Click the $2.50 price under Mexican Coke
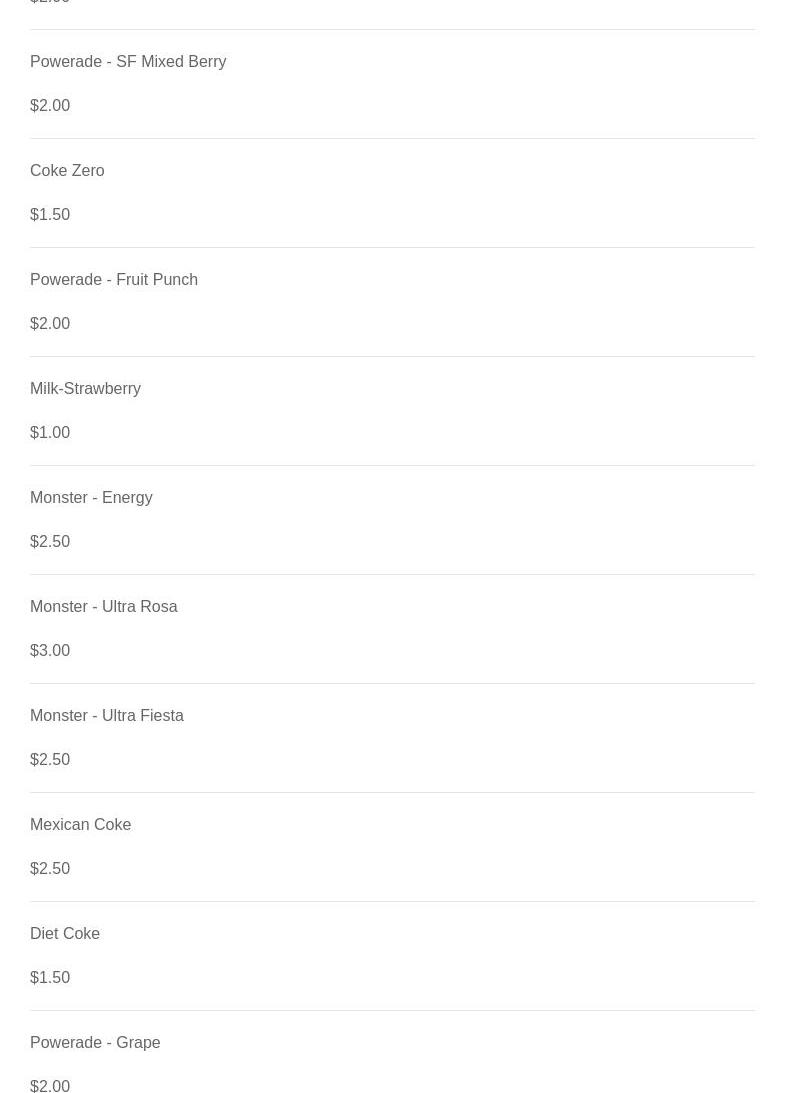 (50, 869)
